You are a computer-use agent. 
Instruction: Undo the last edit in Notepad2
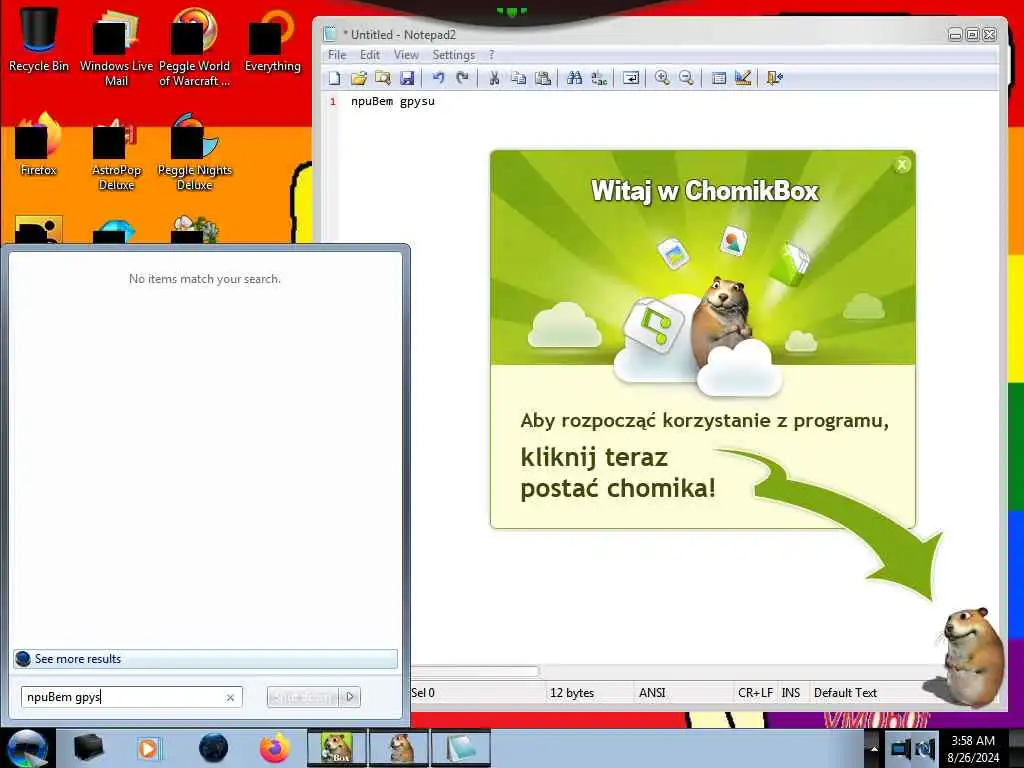coord(438,78)
